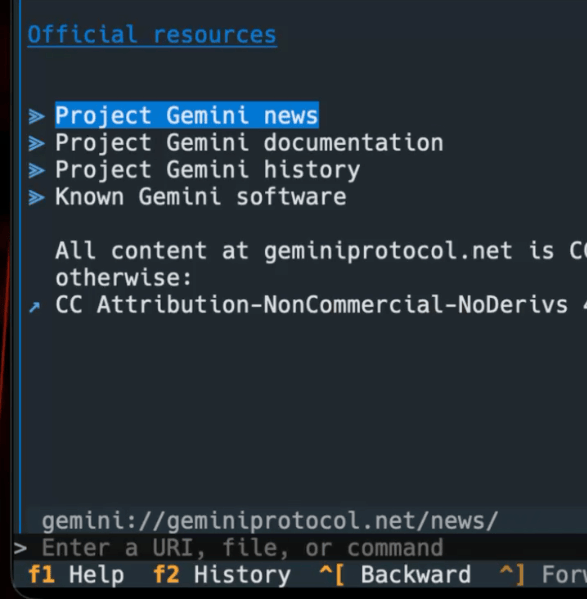This screenshot has width=587, height=599.
Task: Click the f2 key label
Action: click(x=166, y=575)
